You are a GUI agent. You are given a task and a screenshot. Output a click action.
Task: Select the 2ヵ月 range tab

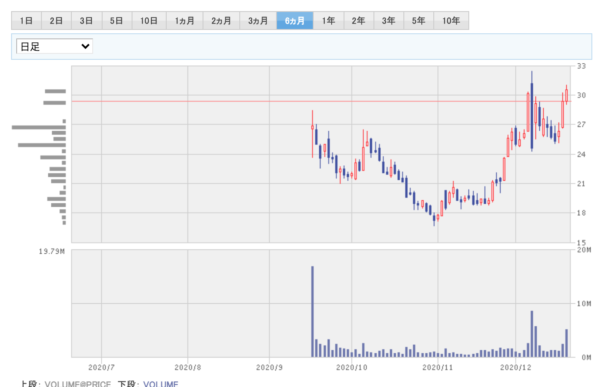click(x=221, y=21)
